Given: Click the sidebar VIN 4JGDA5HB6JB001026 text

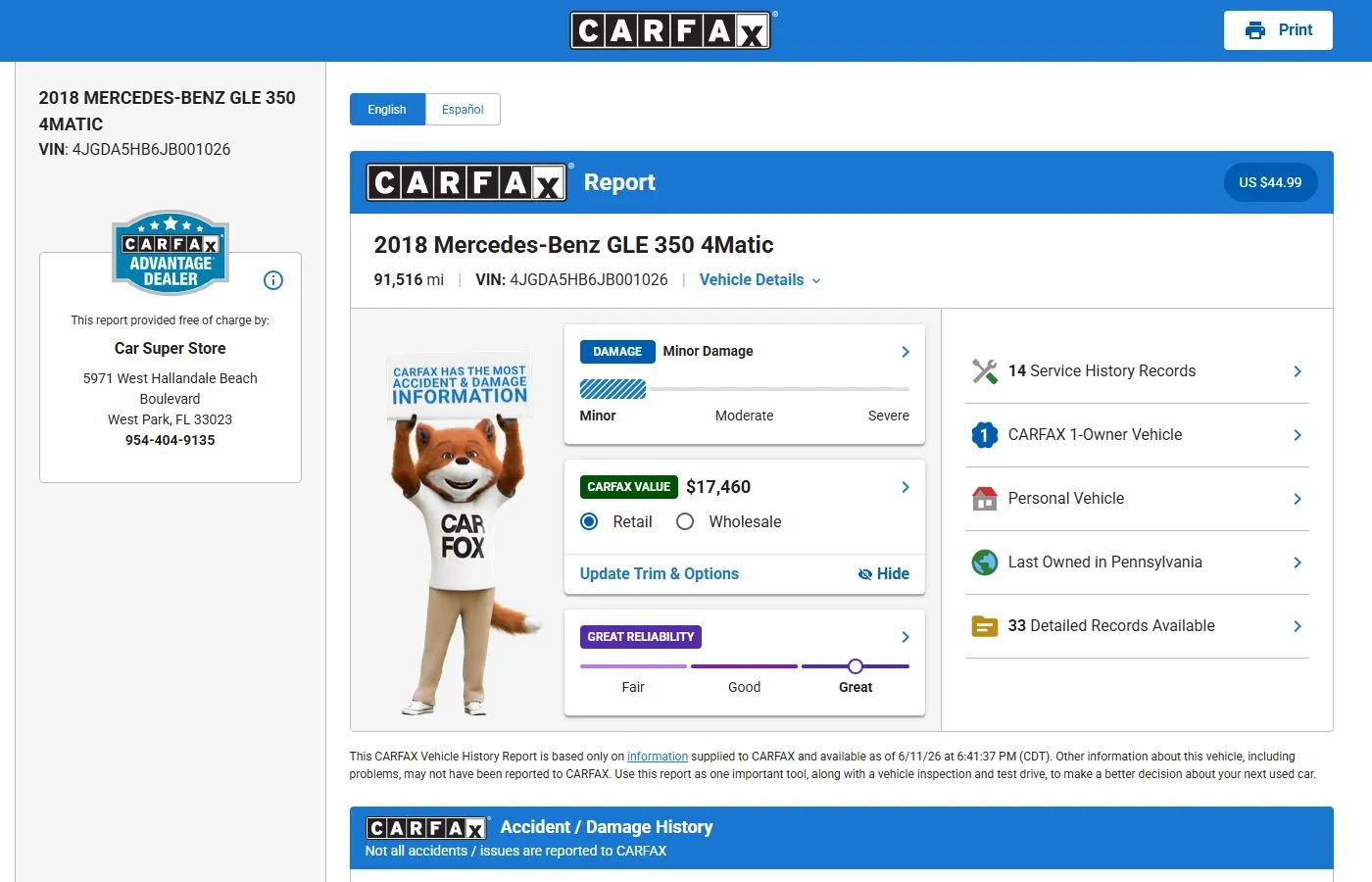Looking at the screenshot, I should 135,150.
